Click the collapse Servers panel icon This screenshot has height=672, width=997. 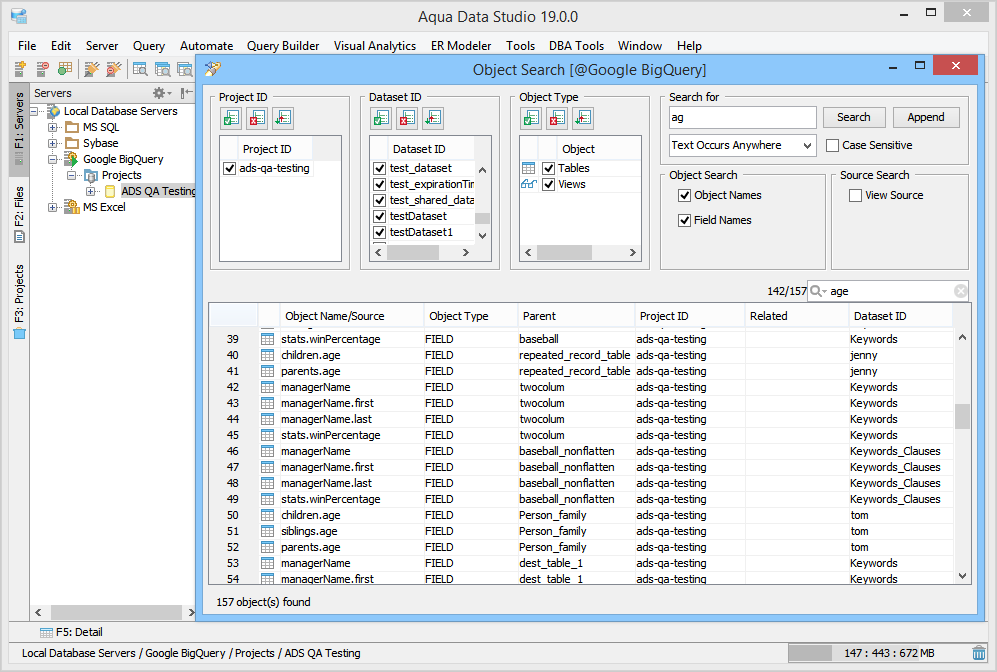click(186, 93)
